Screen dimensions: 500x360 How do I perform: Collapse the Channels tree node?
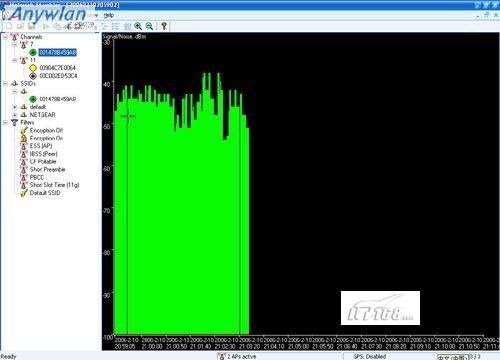pos(5,37)
